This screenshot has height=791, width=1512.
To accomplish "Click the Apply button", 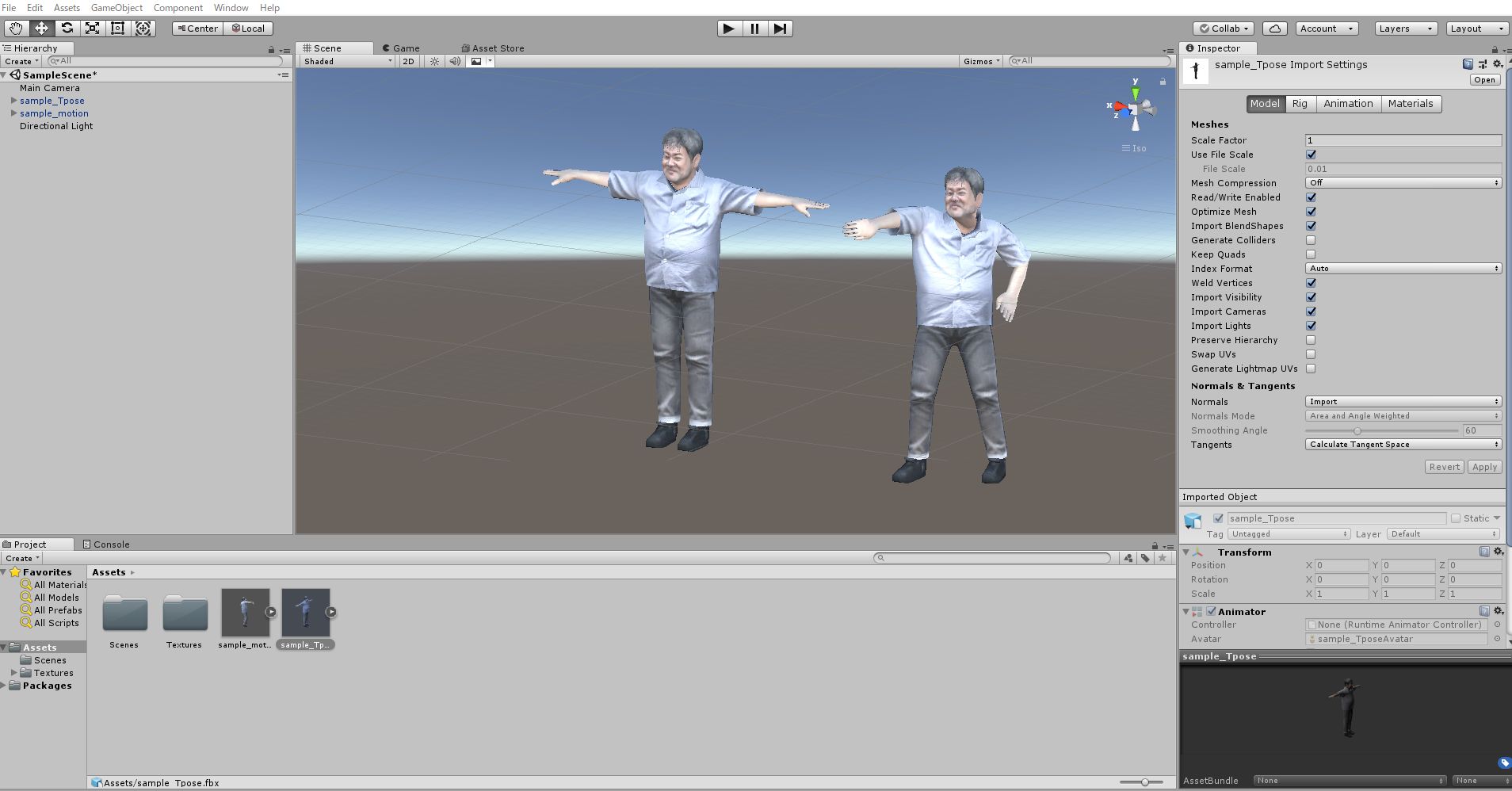I will pyautogui.click(x=1484, y=467).
